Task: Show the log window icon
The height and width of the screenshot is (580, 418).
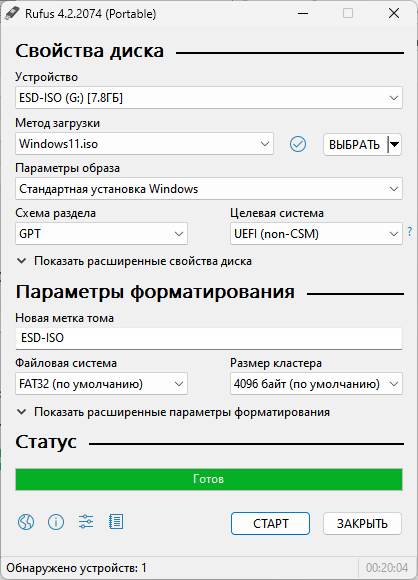Action: point(116,522)
